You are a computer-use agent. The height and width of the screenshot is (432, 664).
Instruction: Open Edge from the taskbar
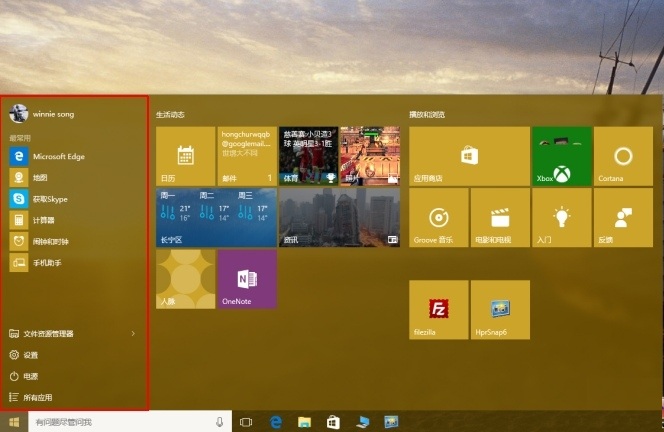(x=276, y=422)
